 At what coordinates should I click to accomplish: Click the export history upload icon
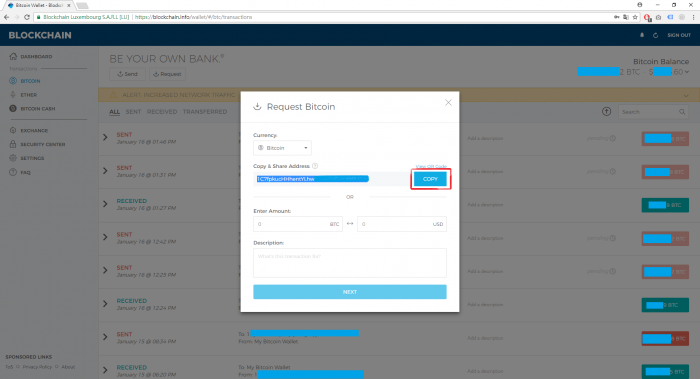coord(606,112)
